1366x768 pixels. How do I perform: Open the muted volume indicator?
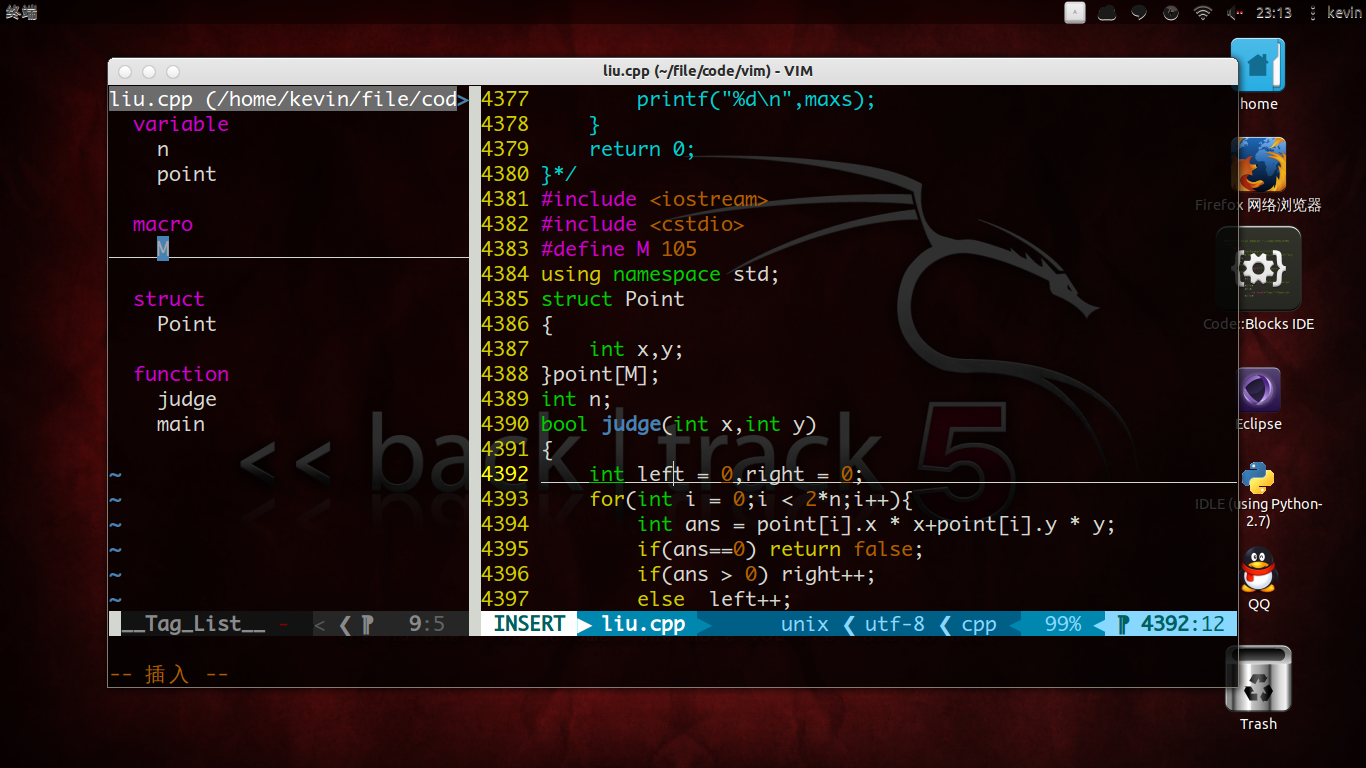1235,13
